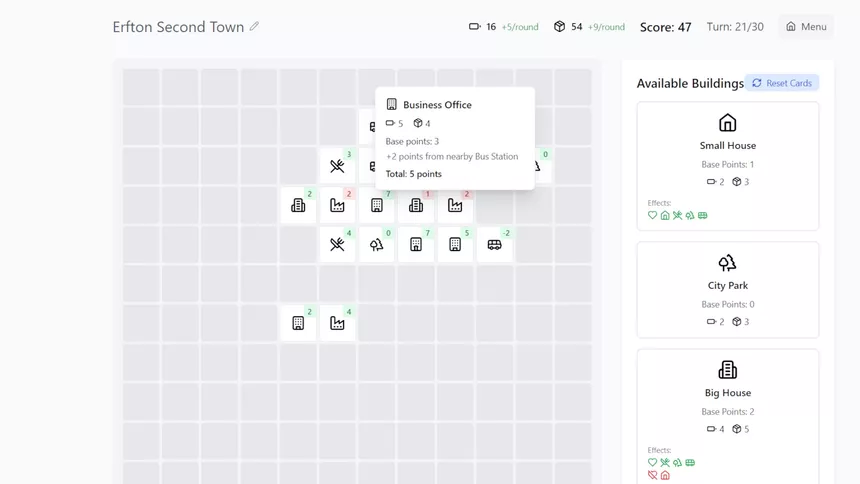The image size is (860, 484).
Task: Open the Menu button
Action: pyautogui.click(x=806, y=26)
